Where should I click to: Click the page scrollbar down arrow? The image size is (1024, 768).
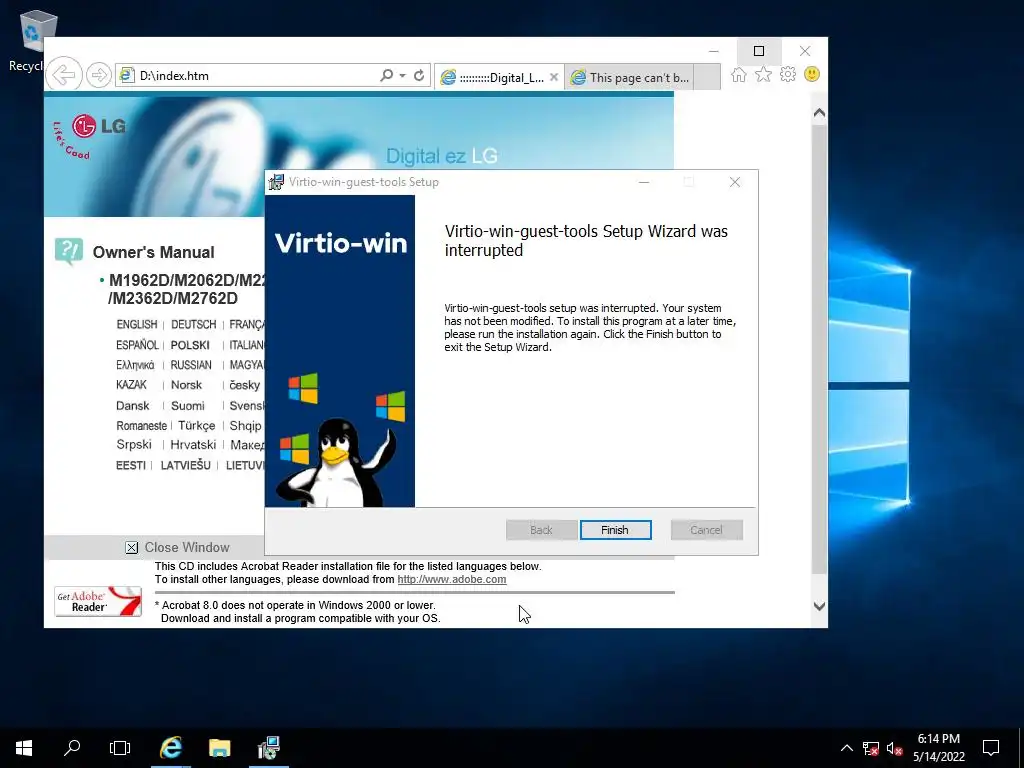[819, 606]
